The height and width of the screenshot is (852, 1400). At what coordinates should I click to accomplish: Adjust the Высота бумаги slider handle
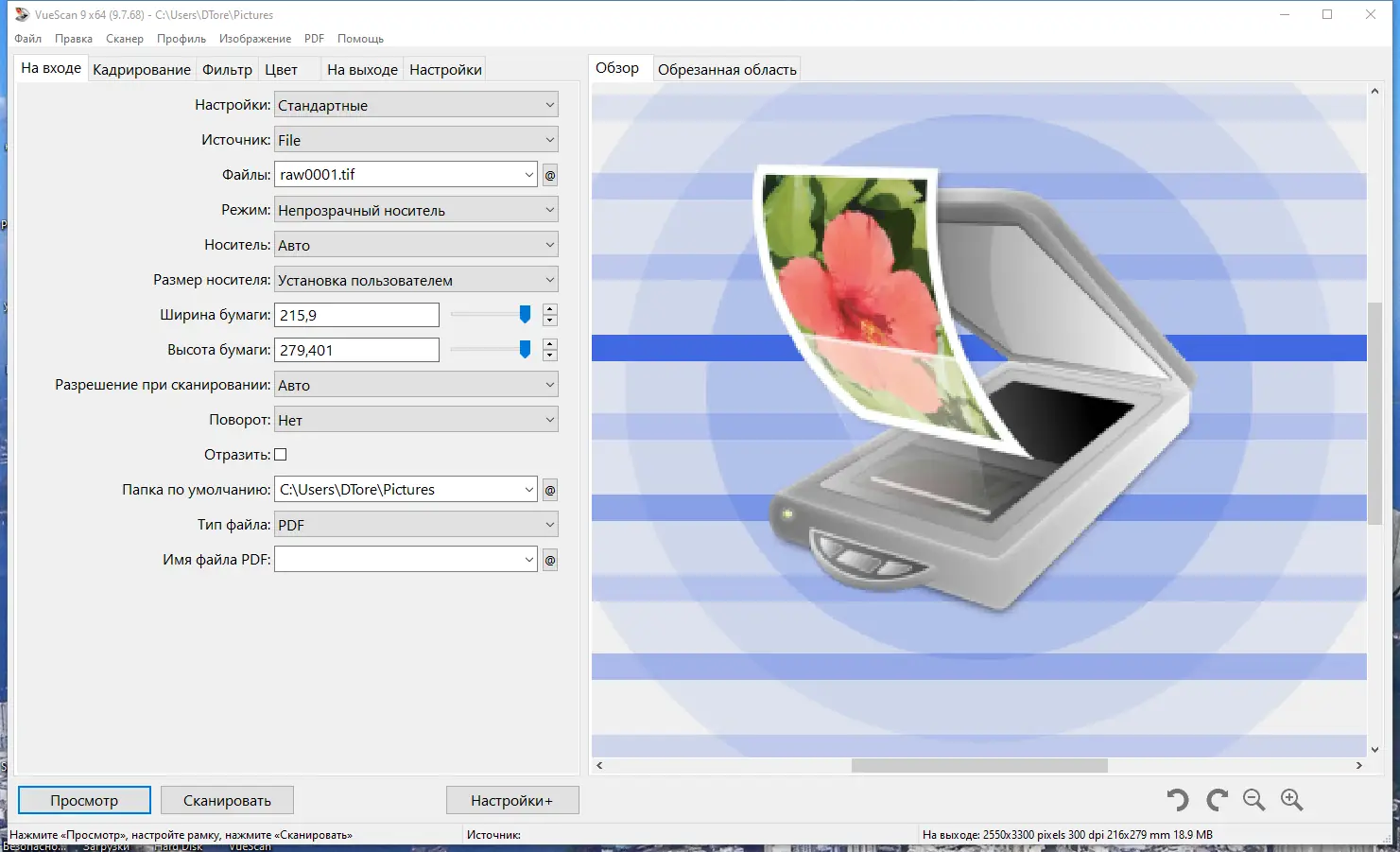click(x=525, y=349)
